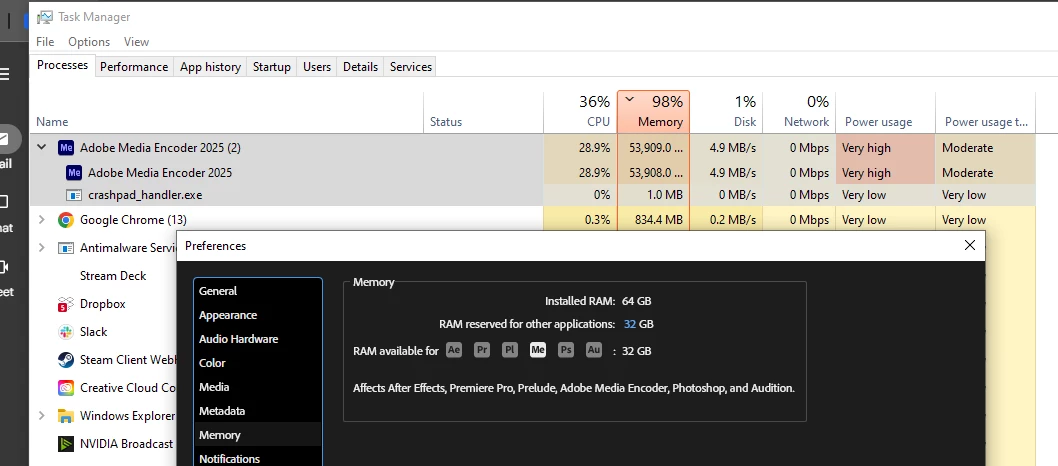
Task: Select the Stream Deck process row
Action: pyautogui.click(x=113, y=276)
